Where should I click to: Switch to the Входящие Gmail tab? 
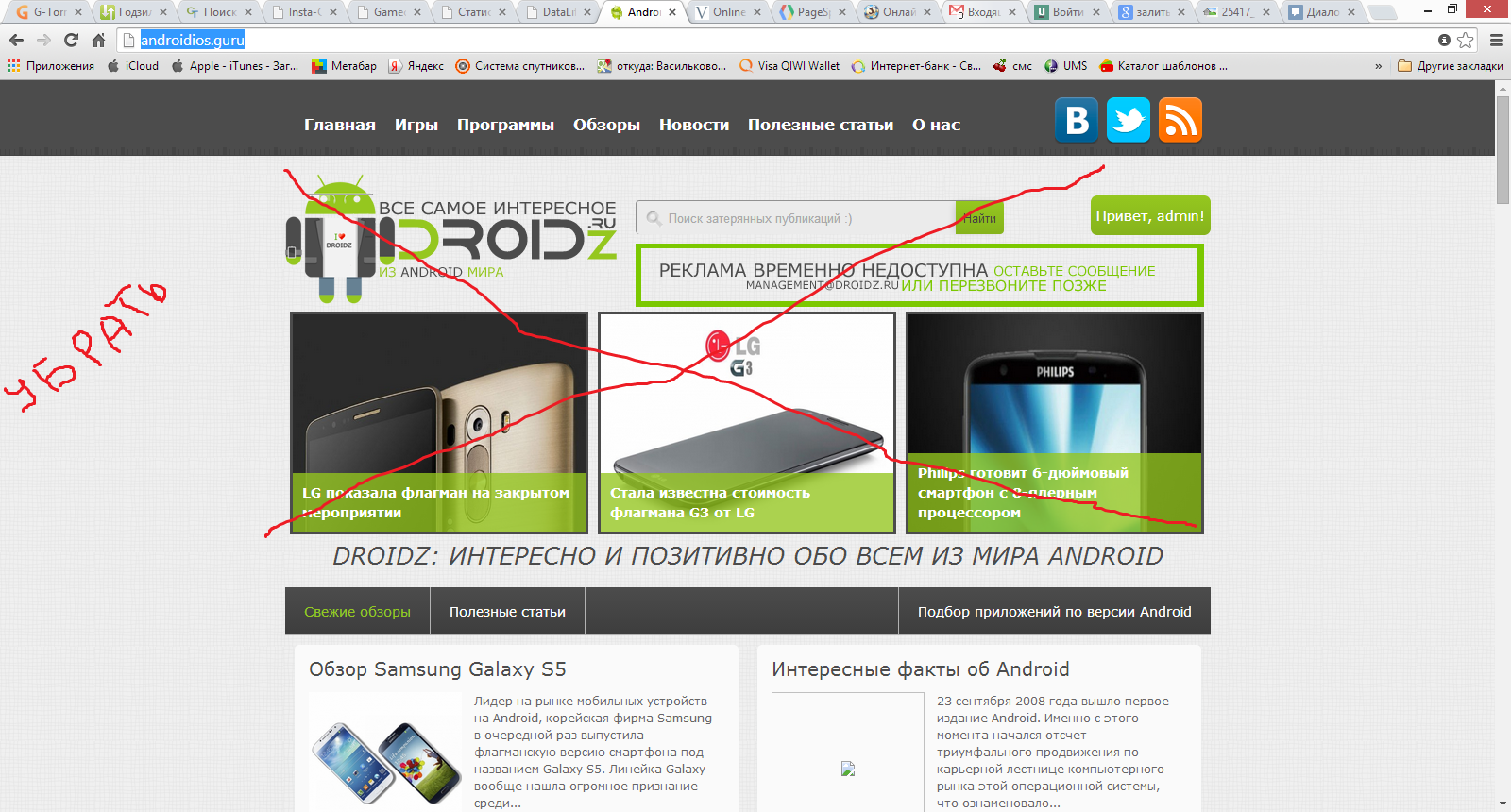click(x=983, y=12)
